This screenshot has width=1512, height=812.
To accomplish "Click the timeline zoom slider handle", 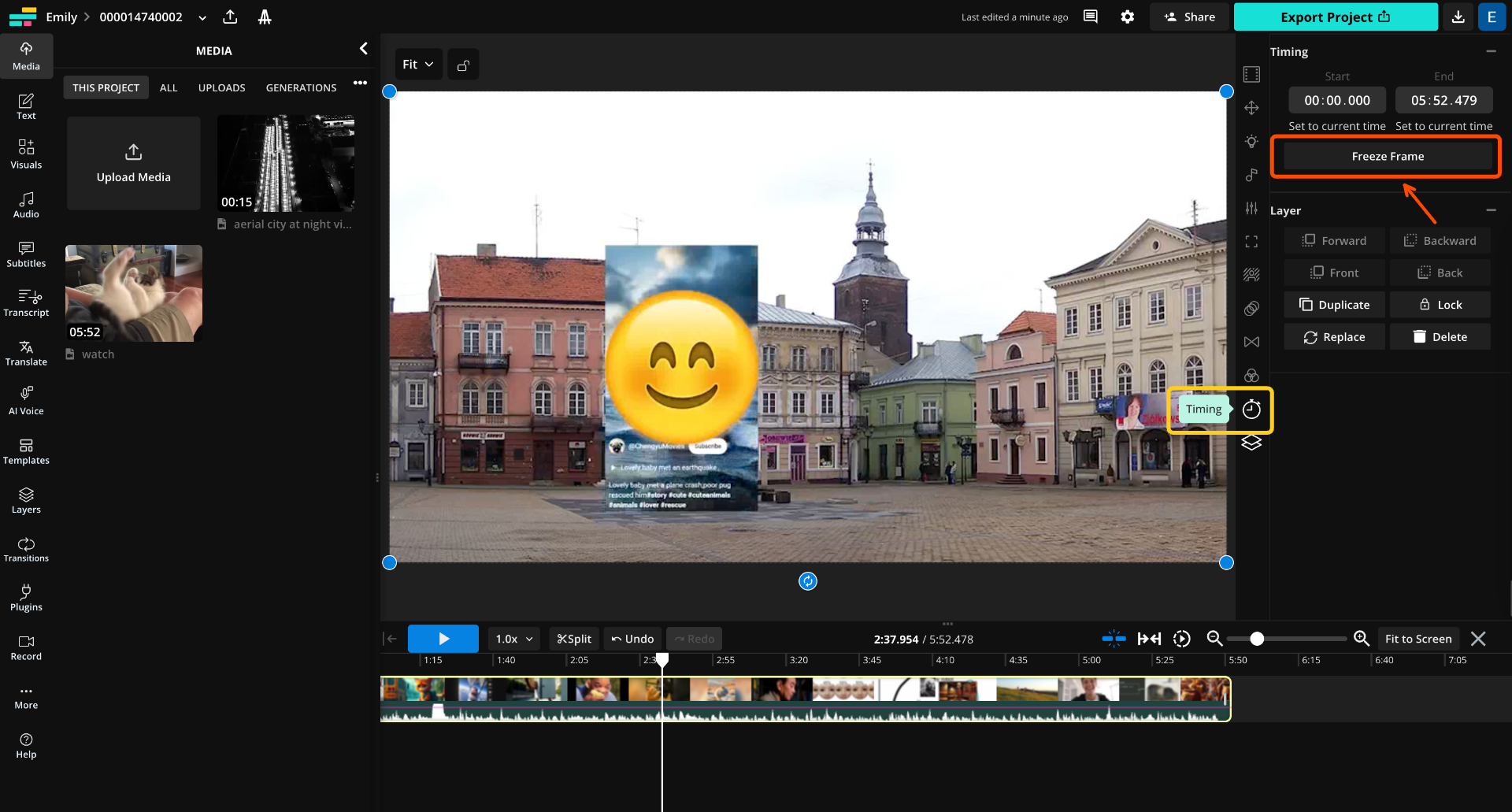I will tap(1257, 639).
